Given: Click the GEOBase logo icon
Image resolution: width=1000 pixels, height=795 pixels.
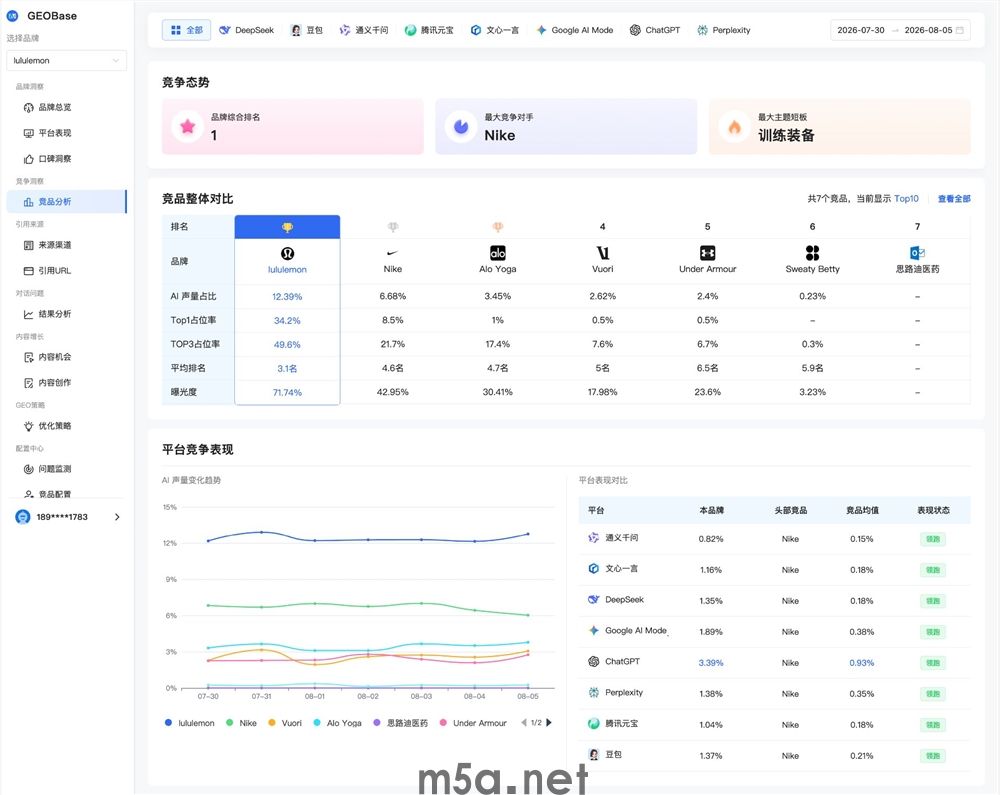Looking at the screenshot, I should (x=12, y=16).
